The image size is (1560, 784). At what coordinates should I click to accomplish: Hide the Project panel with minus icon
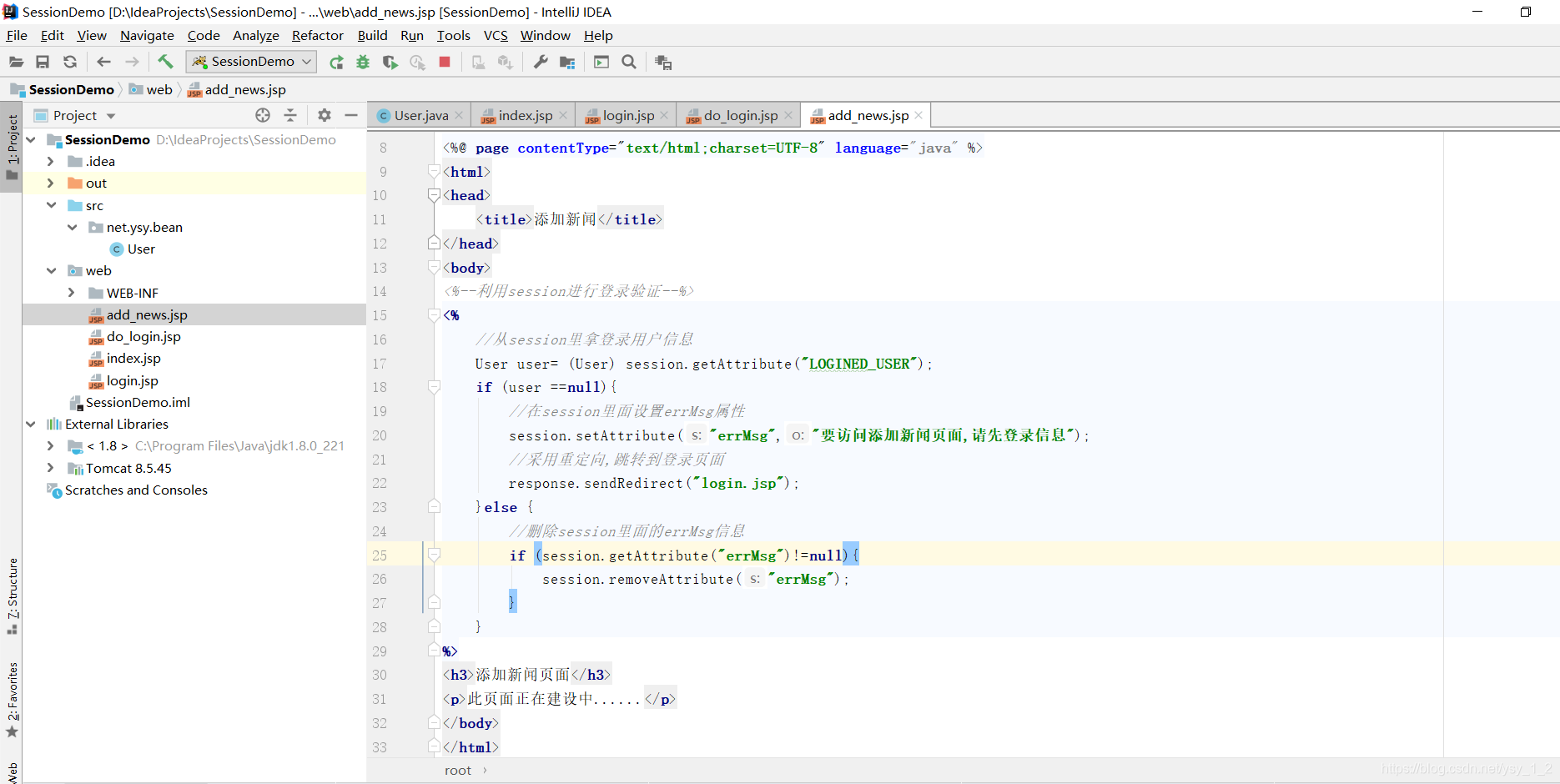pyautogui.click(x=351, y=115)
